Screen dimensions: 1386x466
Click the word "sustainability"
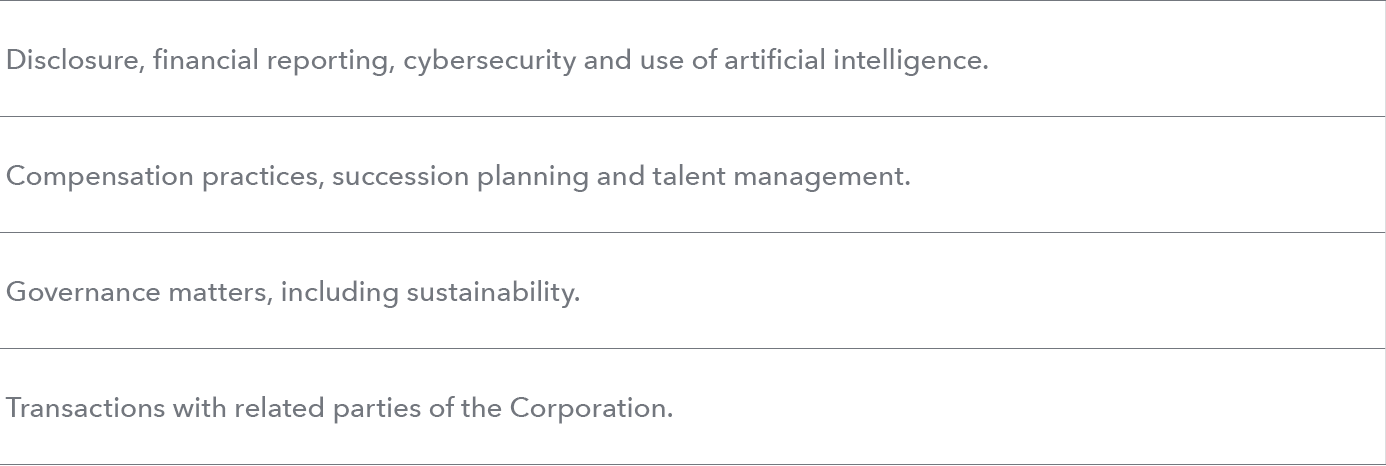[491, 292]
